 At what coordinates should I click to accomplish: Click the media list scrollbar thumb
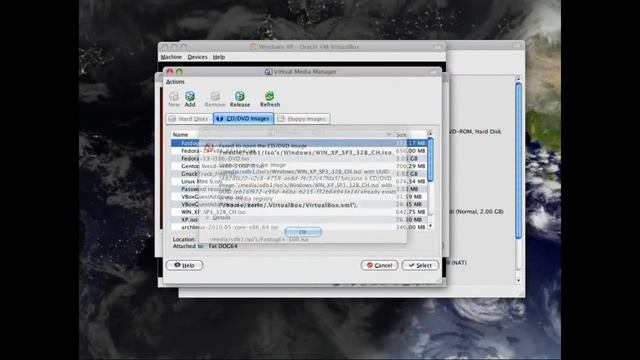coord(430,160)
